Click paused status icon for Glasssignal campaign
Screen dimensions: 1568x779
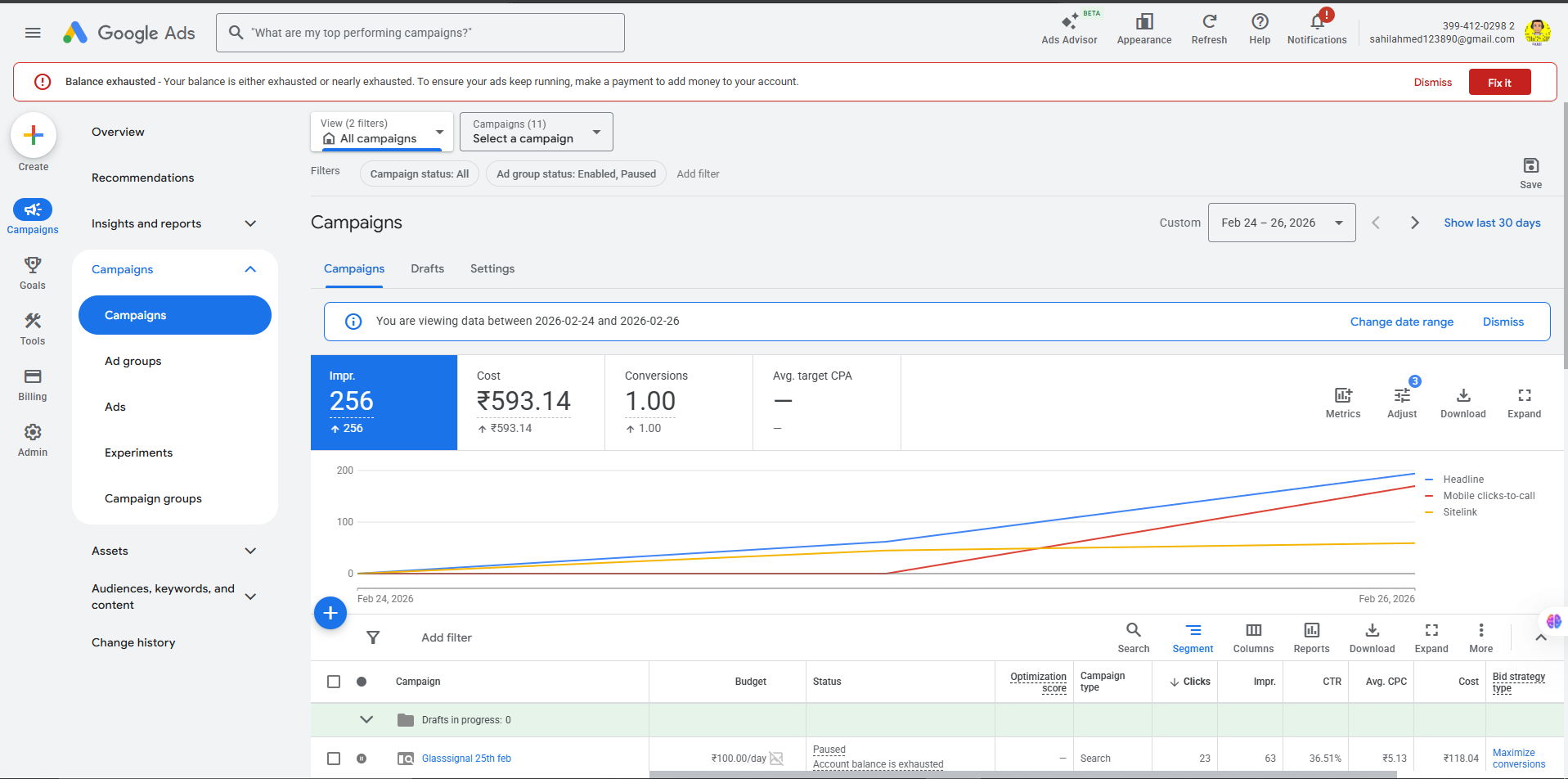(362, 759)
